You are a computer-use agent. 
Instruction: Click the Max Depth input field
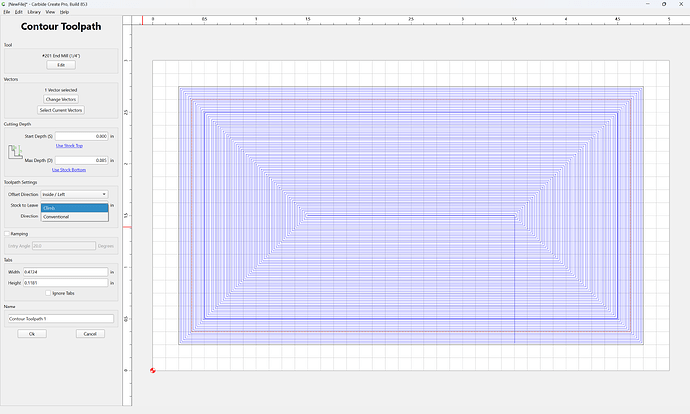[81, 160]
